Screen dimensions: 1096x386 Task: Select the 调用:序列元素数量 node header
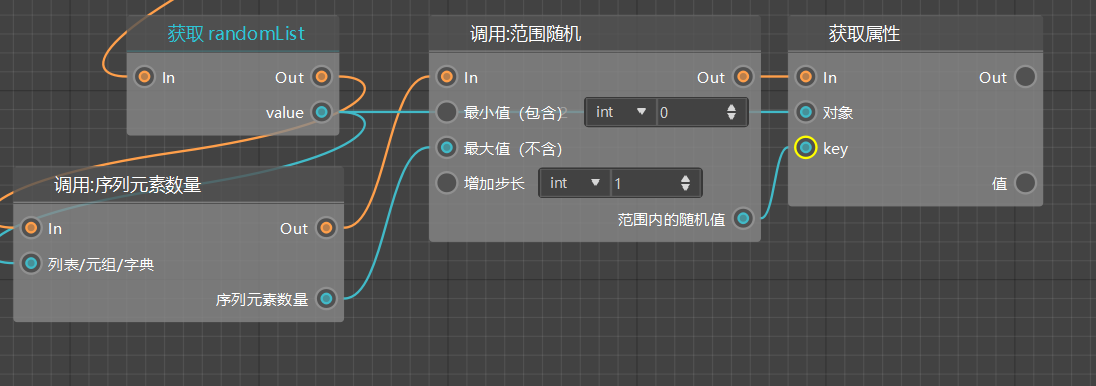pyautogui.click(x=179, y=185)
